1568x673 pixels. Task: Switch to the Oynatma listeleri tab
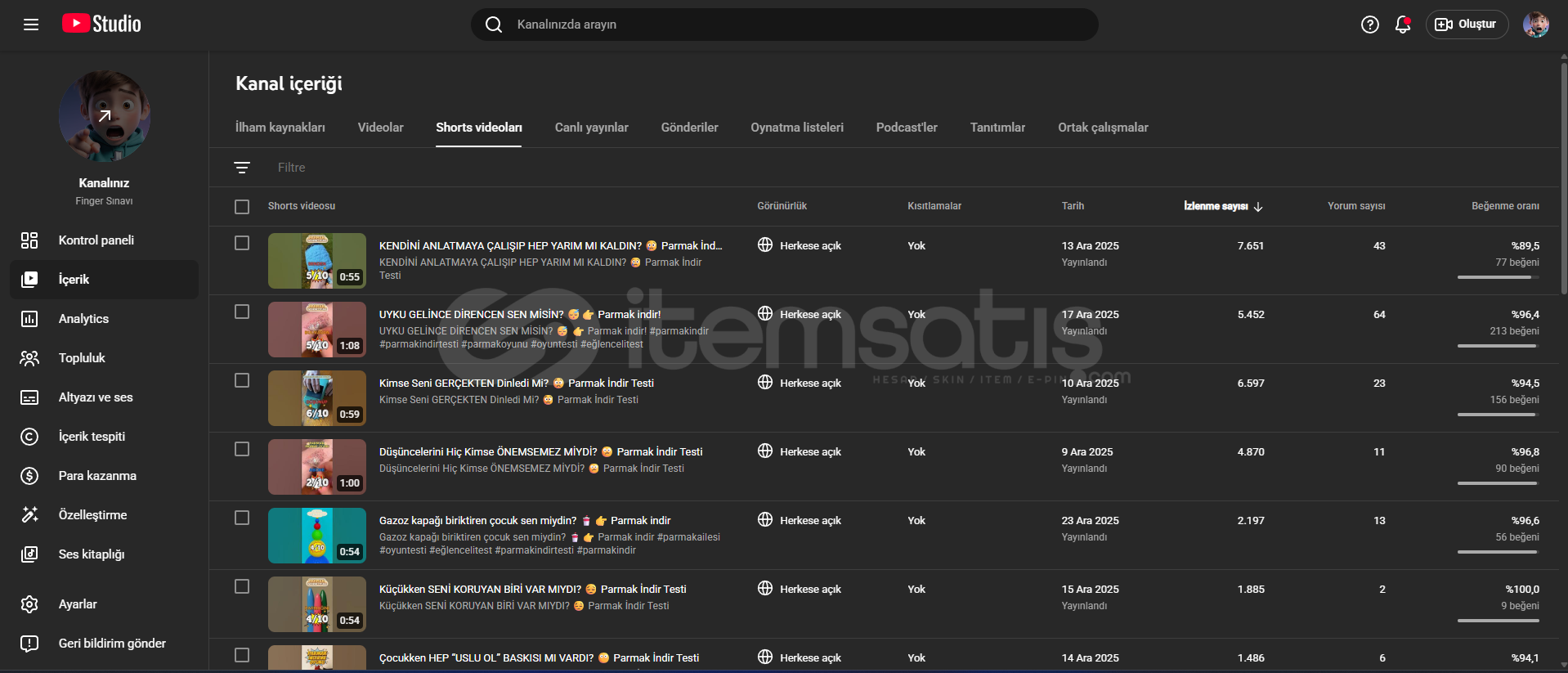click(x=796, y=128)
